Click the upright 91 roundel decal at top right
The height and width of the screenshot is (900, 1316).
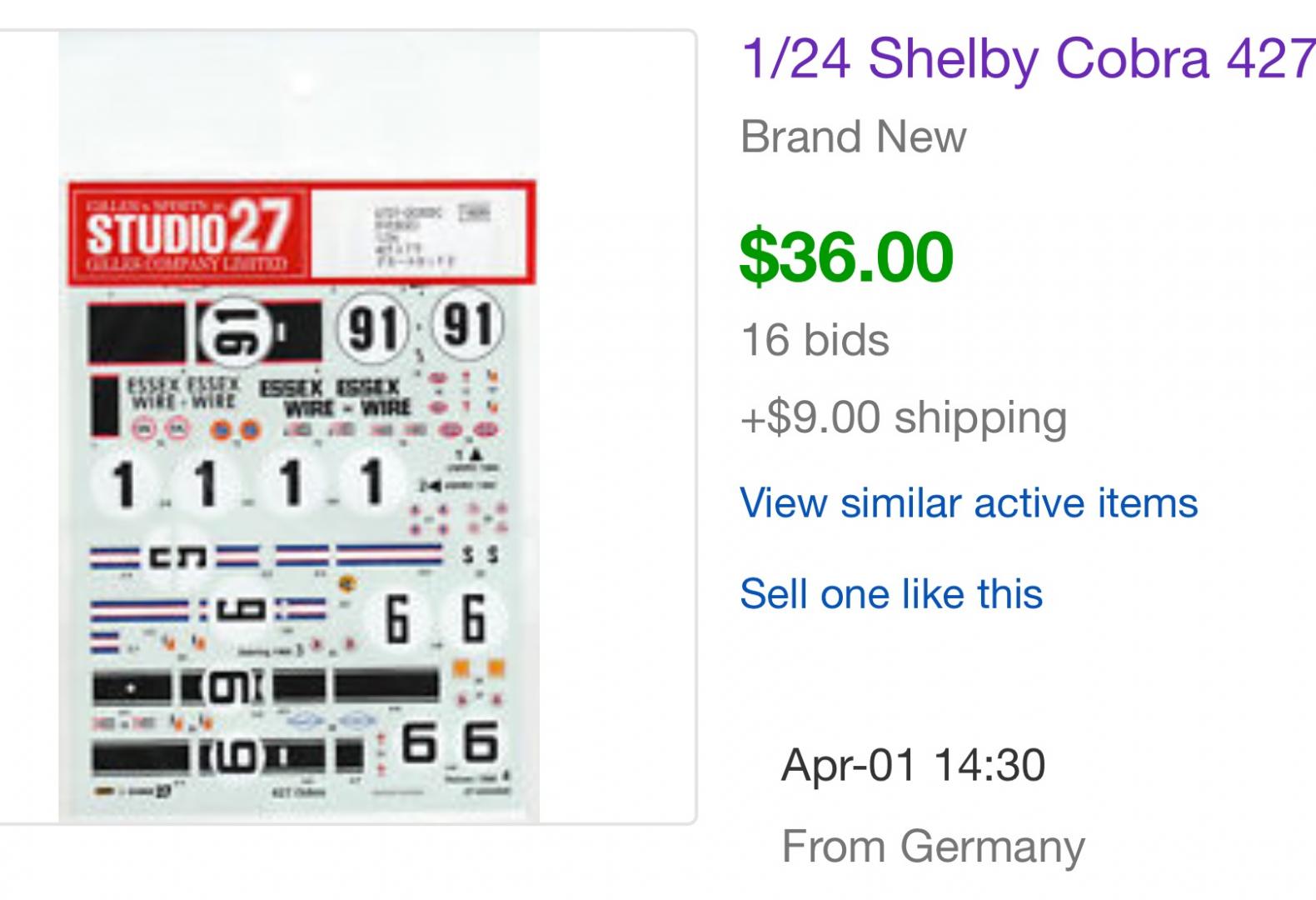(x=468, y=323)
